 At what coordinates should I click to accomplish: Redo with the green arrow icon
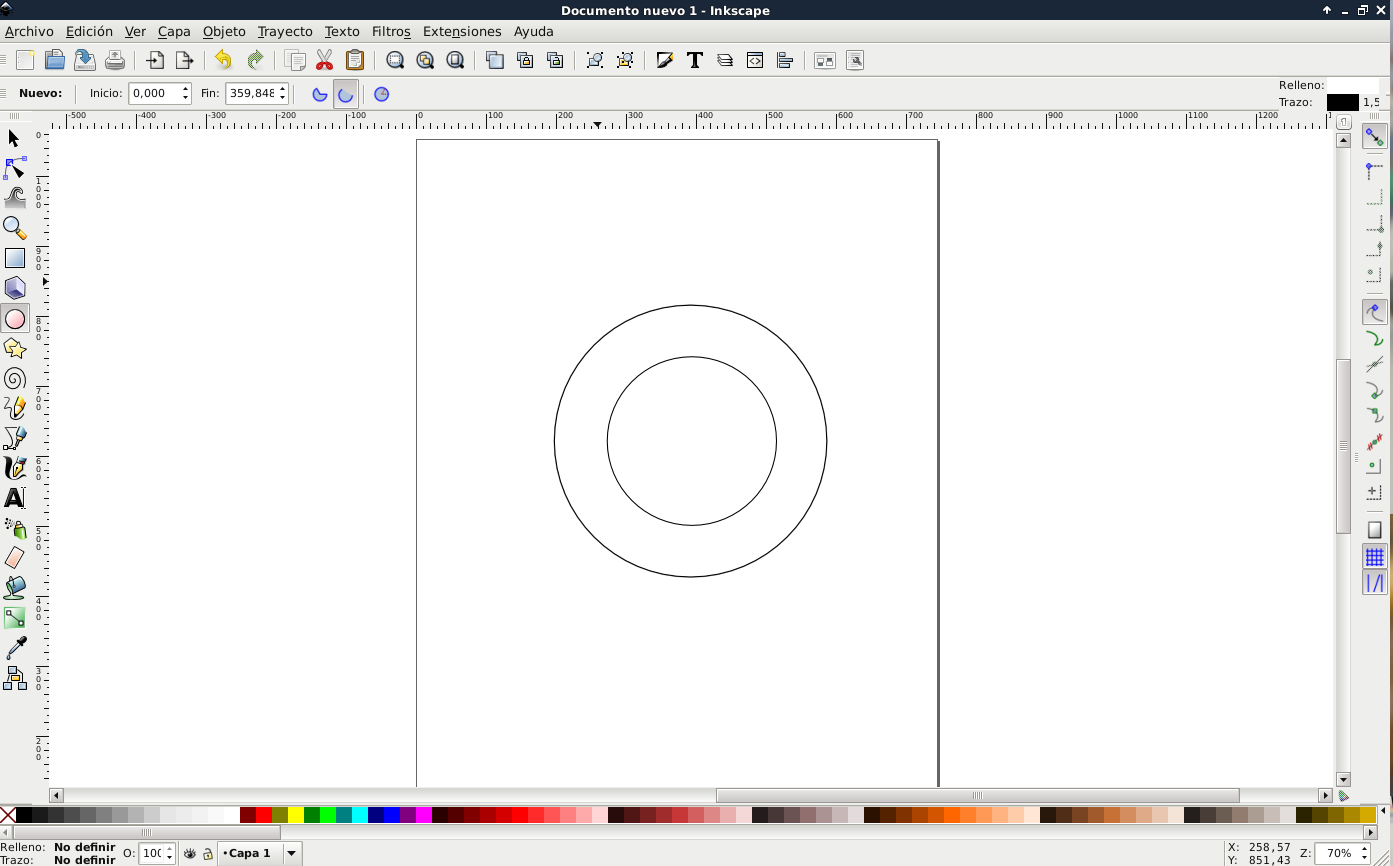click(255, 60)
